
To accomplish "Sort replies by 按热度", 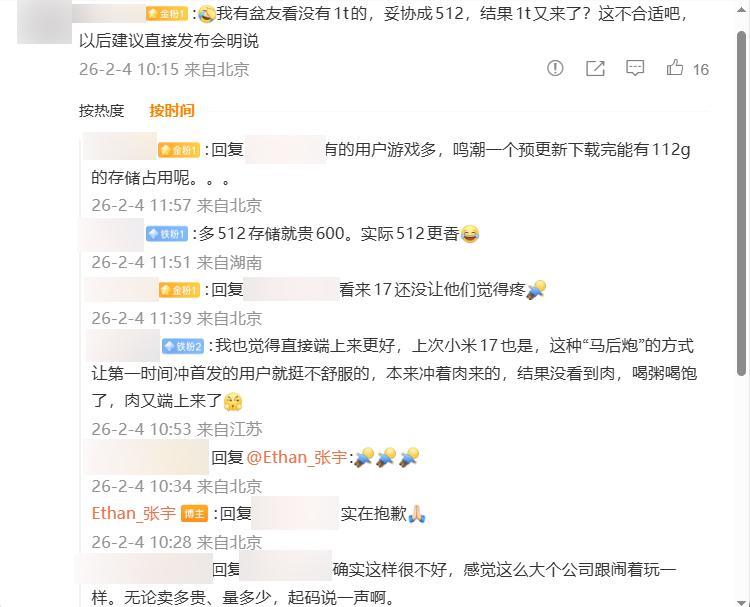I will click(x=101, y=110).
